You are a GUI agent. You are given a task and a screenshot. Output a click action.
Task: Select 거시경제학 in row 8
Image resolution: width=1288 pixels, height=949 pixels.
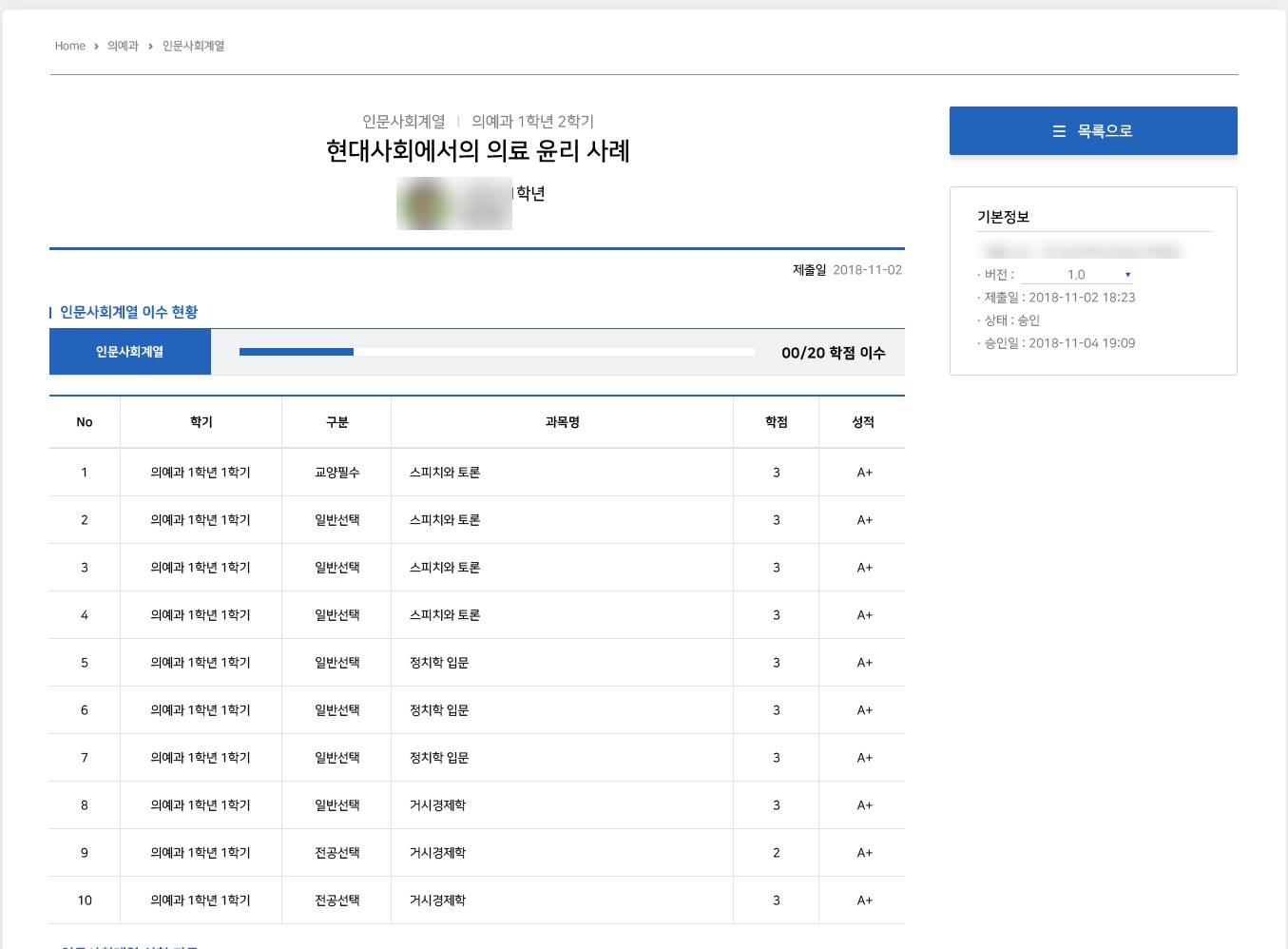pos(438,805)
